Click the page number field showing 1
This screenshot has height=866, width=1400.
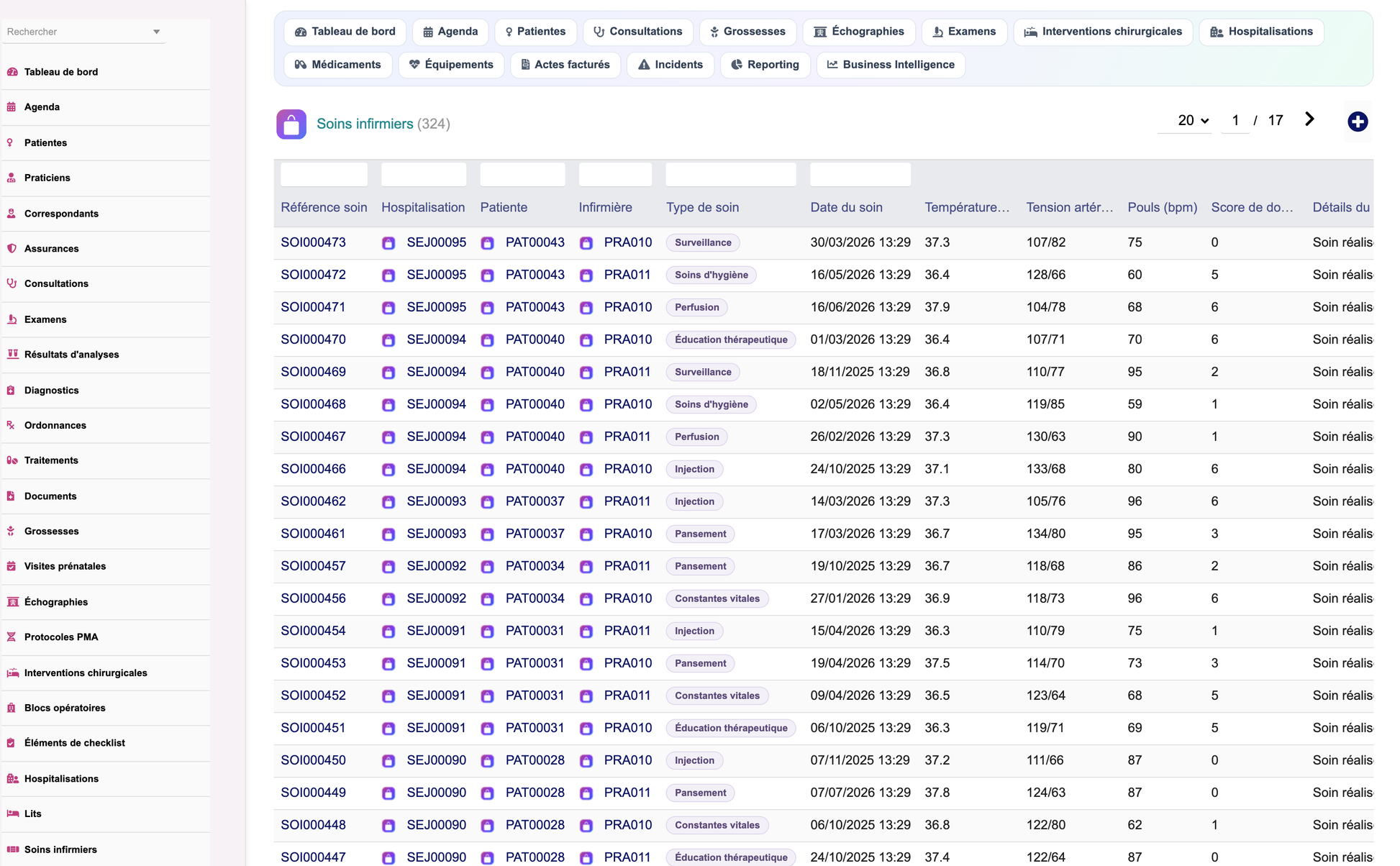click(1235, 120)
